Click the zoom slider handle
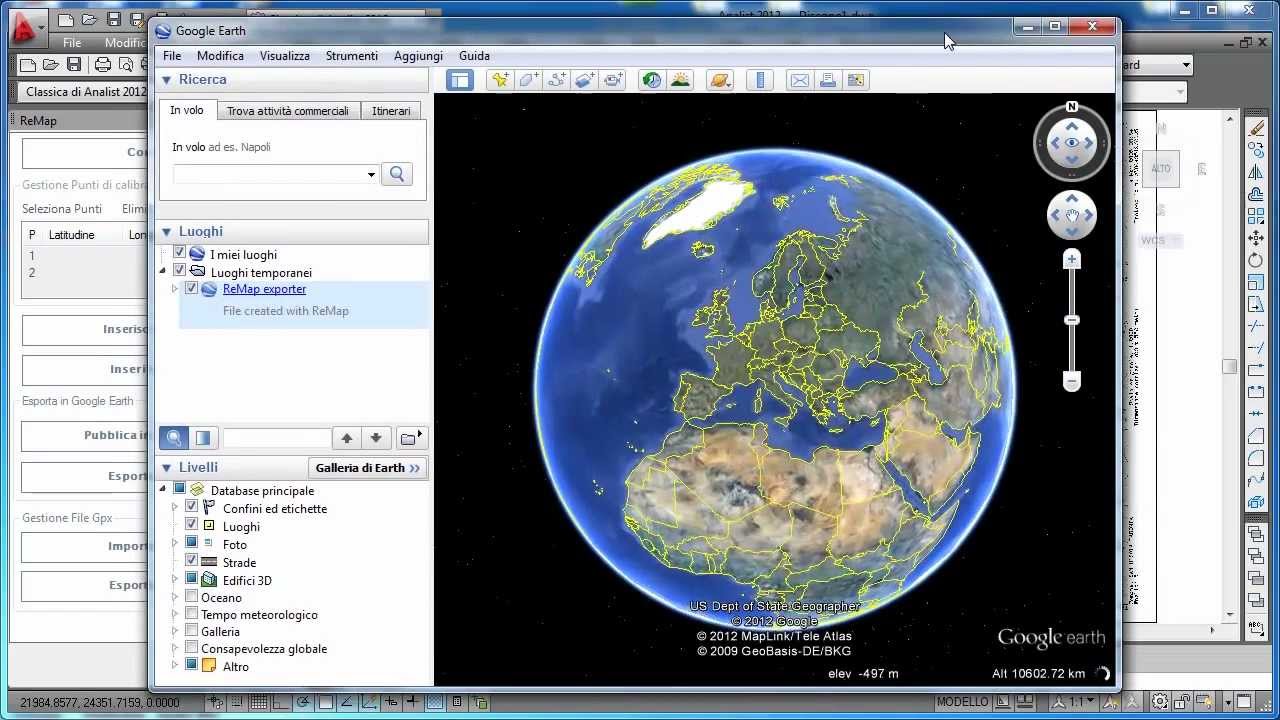 [1072, 320]
